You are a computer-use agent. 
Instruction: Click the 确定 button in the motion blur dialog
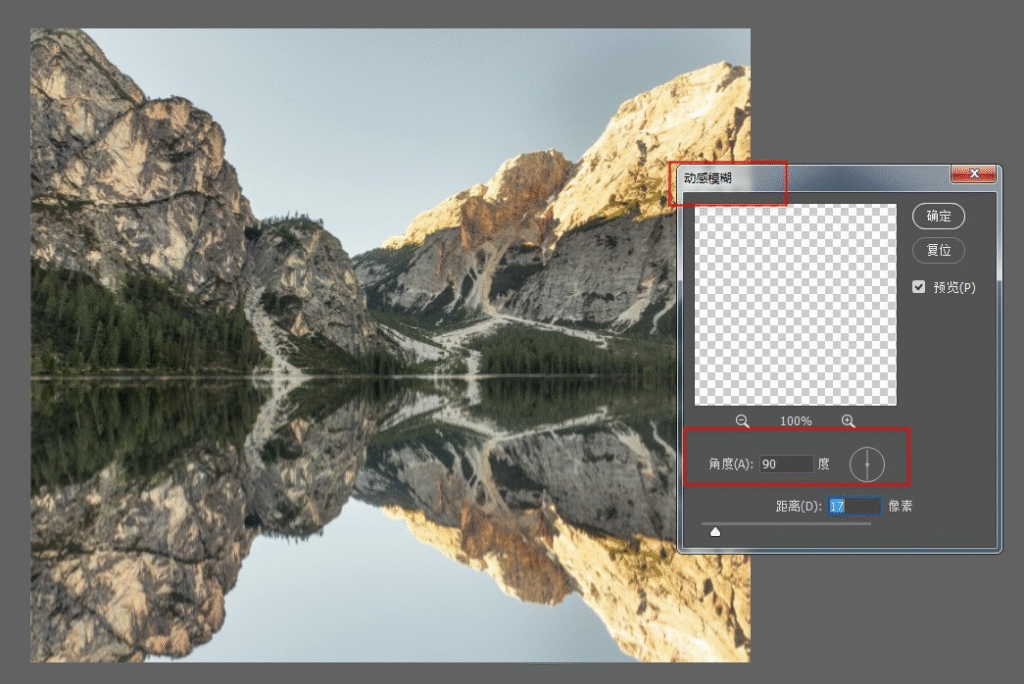point(938,216)
